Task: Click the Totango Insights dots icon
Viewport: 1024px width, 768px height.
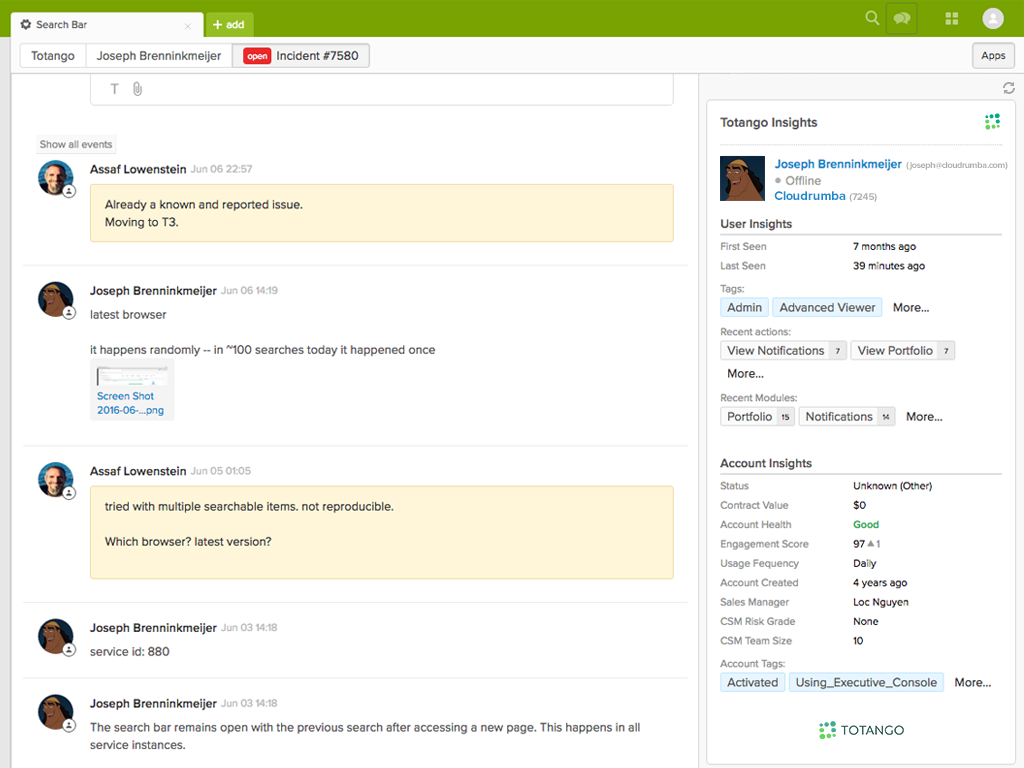Action: click(992, 122)
